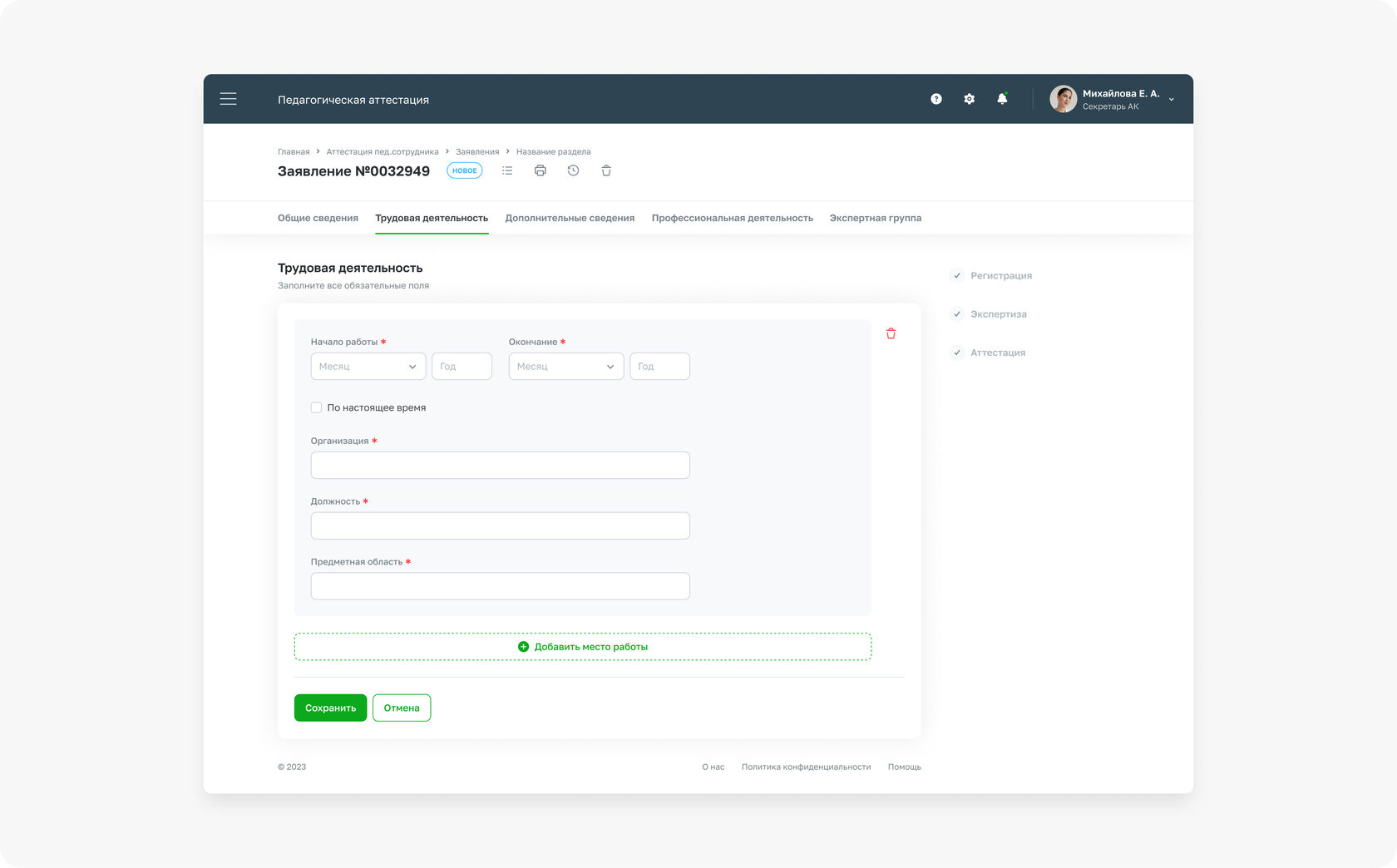This screenshot has width=1397, height=868.
Task: View notifications with the bell icon
Action: [x=1002, y=99]
